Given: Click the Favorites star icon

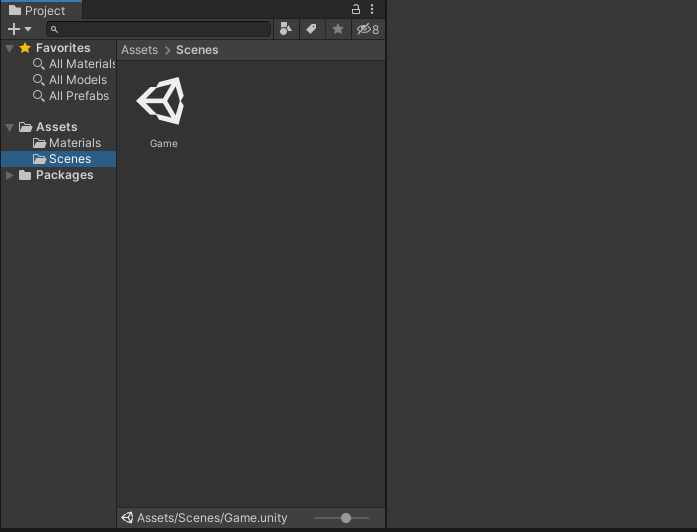Looking at the screenshot, I should [25, 48].
